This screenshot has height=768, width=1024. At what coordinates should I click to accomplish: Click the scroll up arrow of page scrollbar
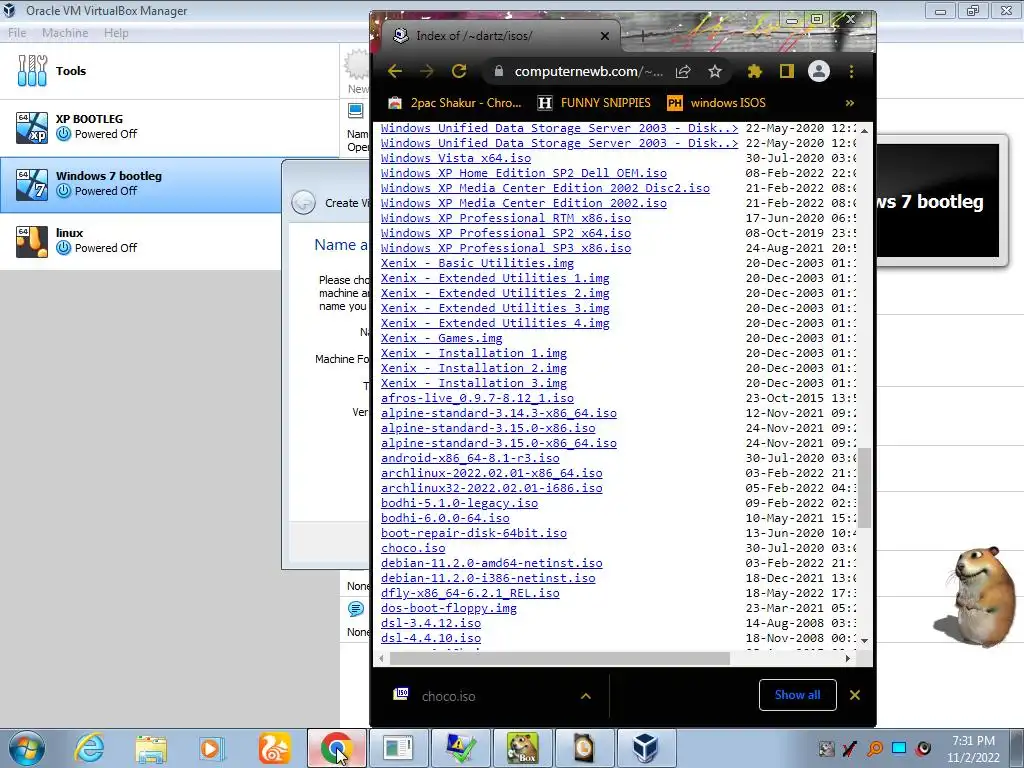864,131
